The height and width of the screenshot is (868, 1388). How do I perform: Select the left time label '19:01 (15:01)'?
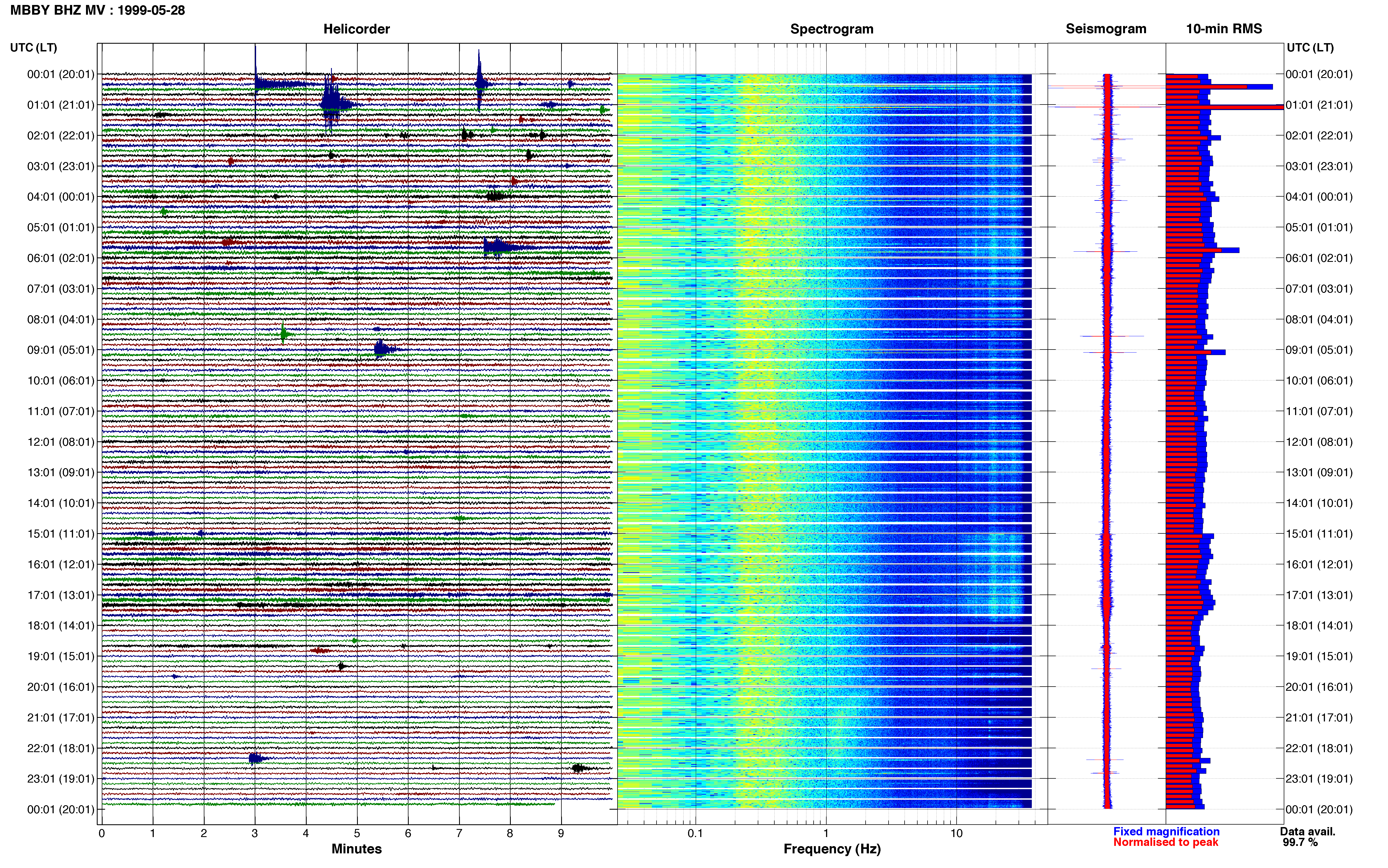tap(60, 656)
